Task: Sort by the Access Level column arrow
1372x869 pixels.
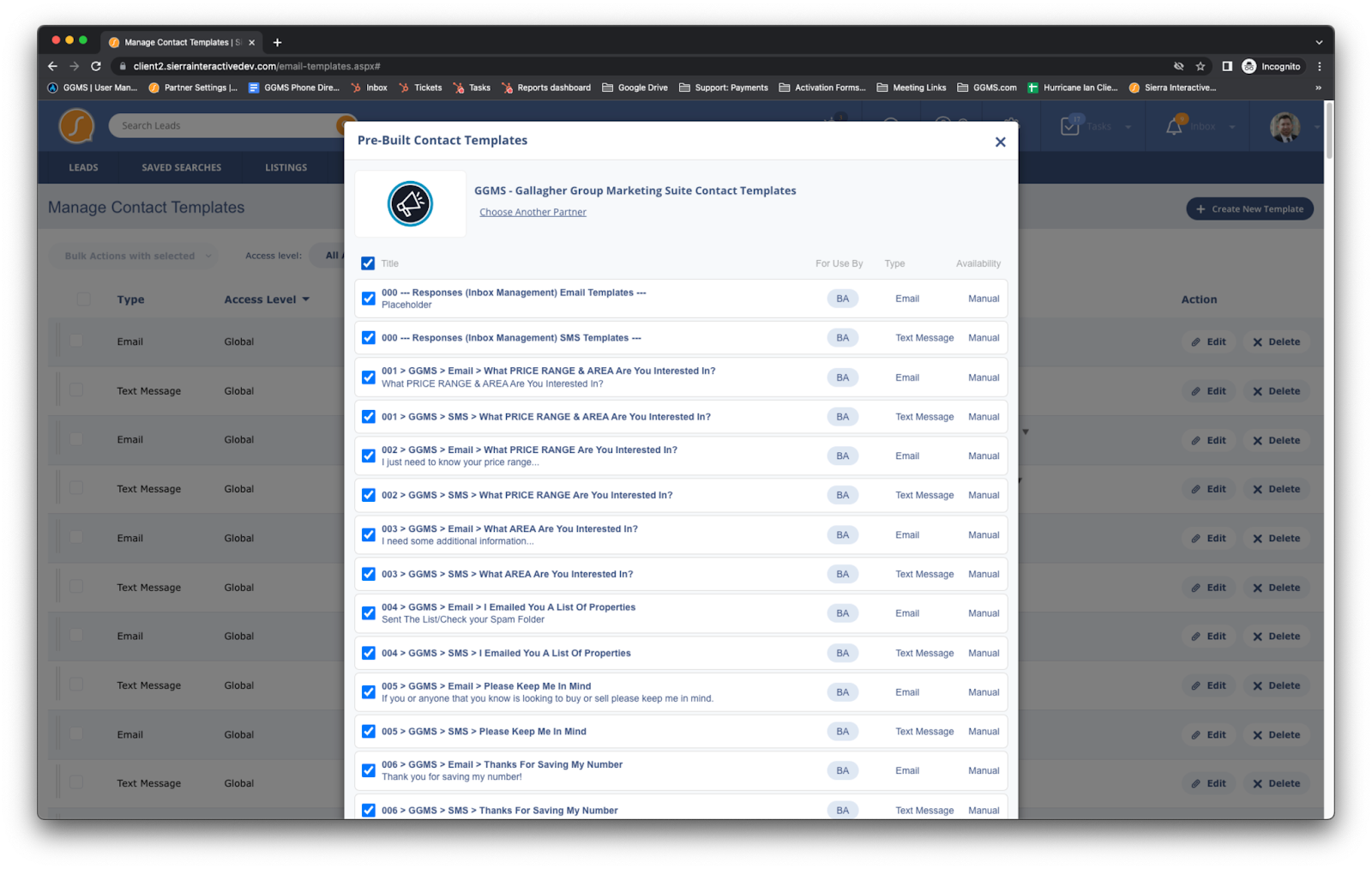Action: [x=306, y=299]
